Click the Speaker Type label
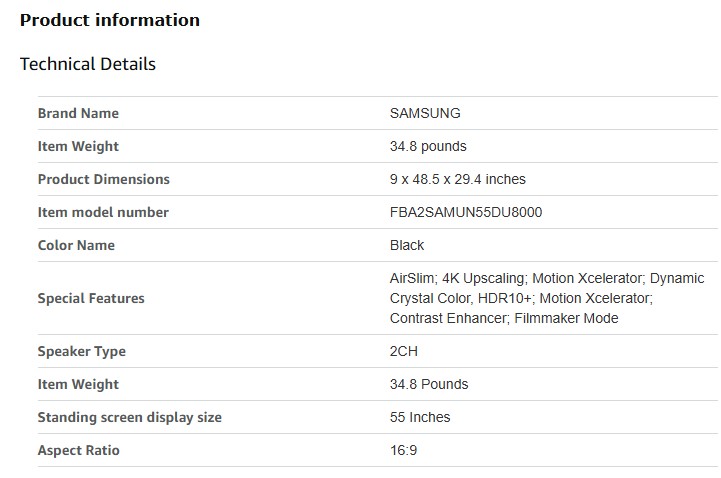This screenshot has width=721, height=478. pos(82,351)
